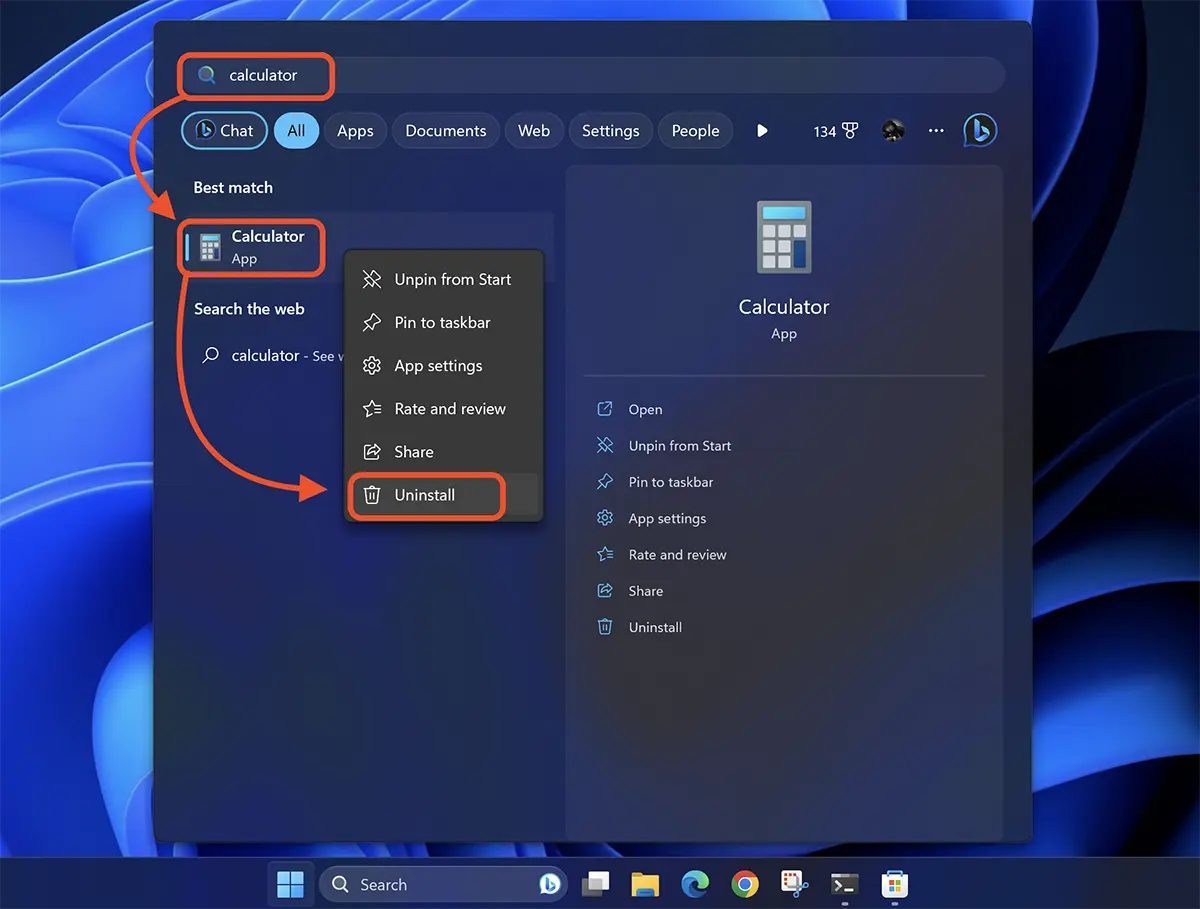Choose Unpin from Start in context menu
This screenshot has height=909, width=1200.
(x=444, y=280)
